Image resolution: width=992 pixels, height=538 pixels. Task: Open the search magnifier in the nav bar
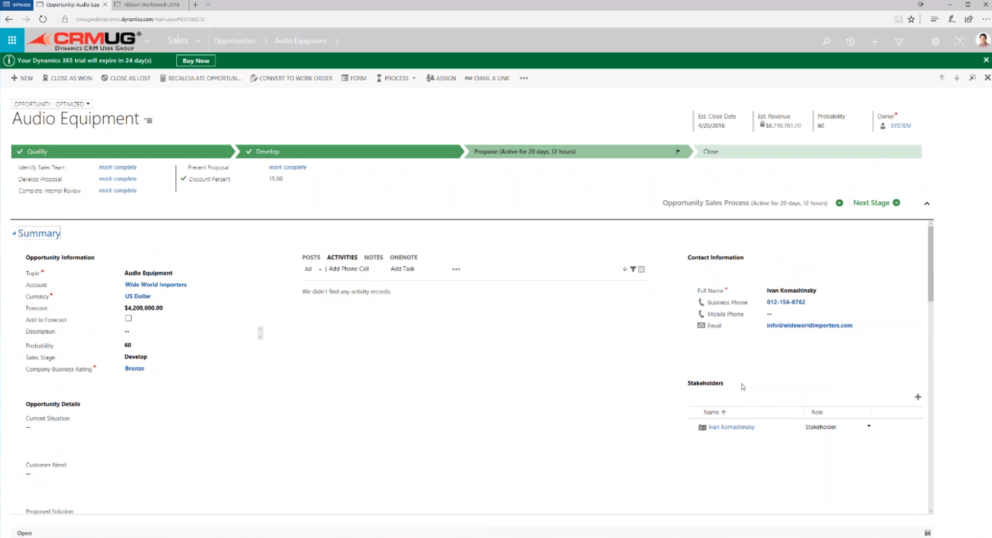click(x=826, y=41)
